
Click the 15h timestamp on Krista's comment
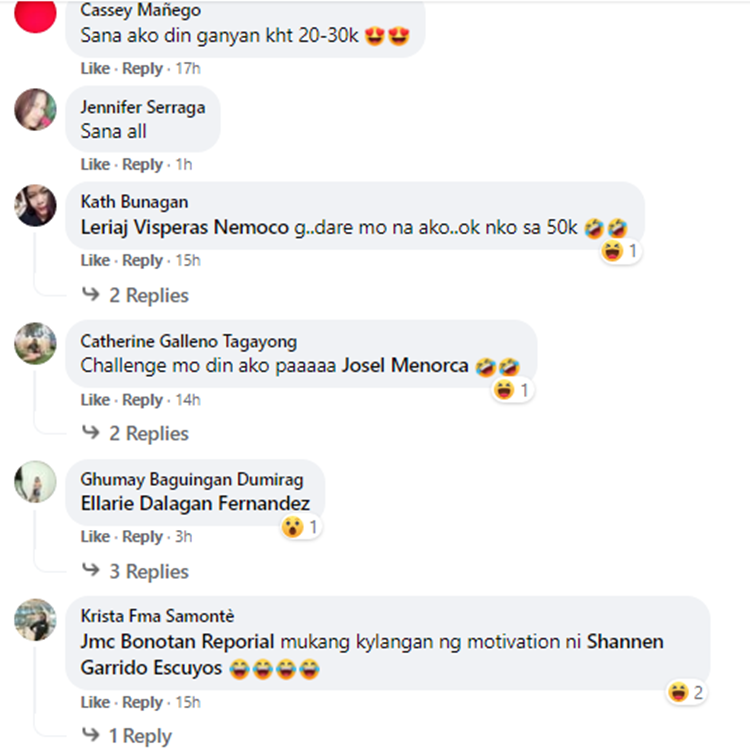(x=188, y=702)
